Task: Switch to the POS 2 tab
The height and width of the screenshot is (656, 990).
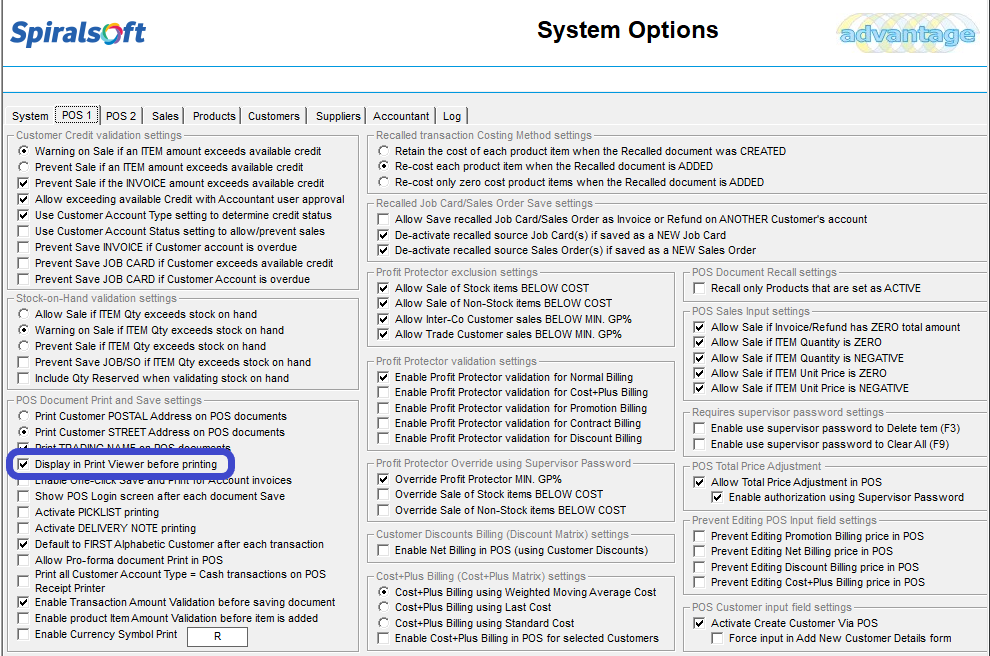Action: [121, 116]
